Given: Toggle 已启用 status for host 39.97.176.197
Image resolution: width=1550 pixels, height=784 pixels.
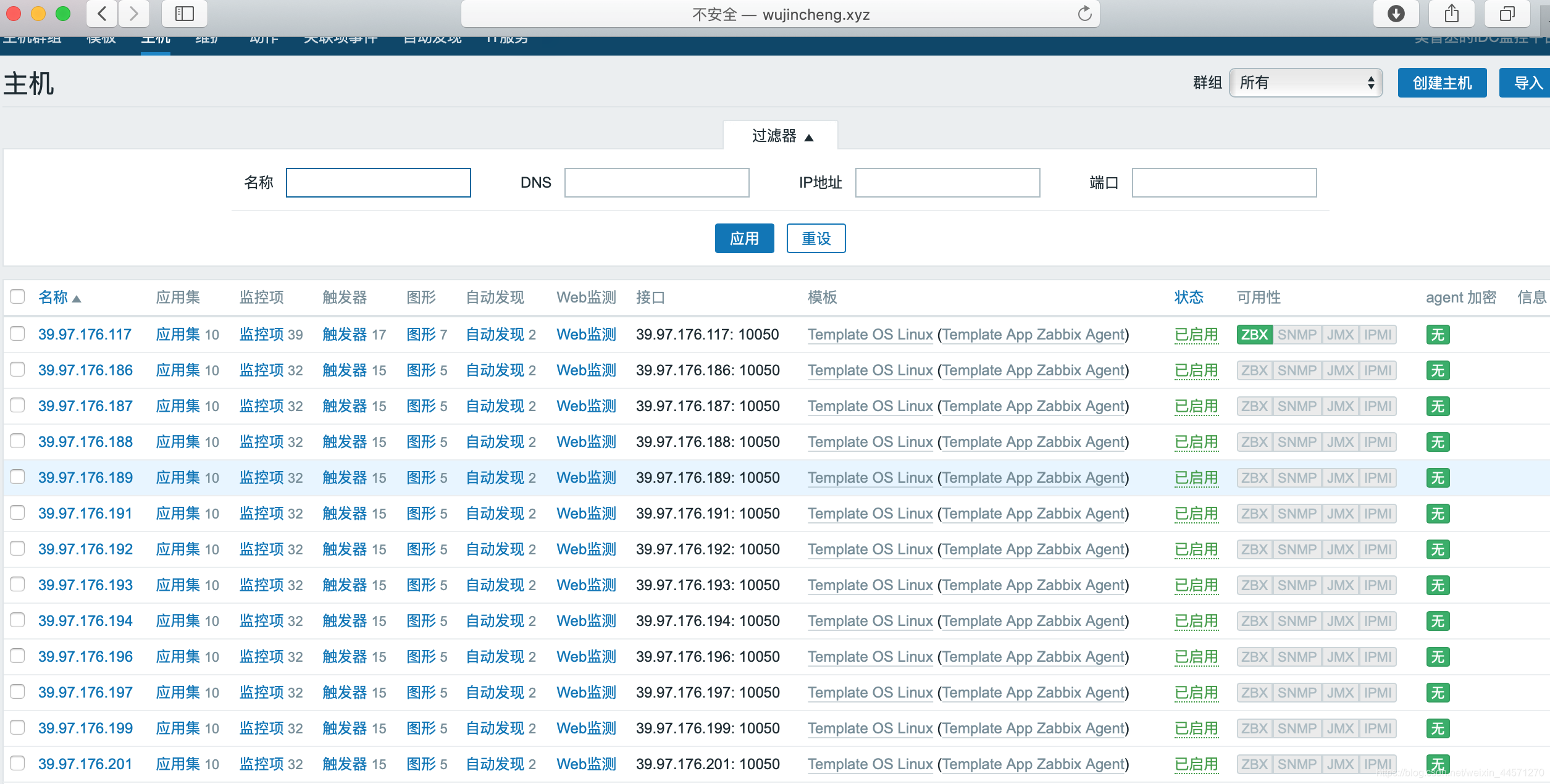Looking at the screenshot, I should (1196, 693).
